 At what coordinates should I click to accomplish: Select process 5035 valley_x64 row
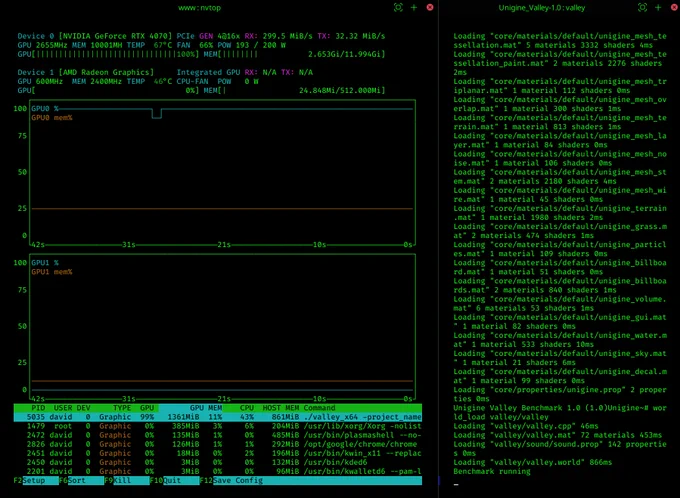click(x=218, y=417)
